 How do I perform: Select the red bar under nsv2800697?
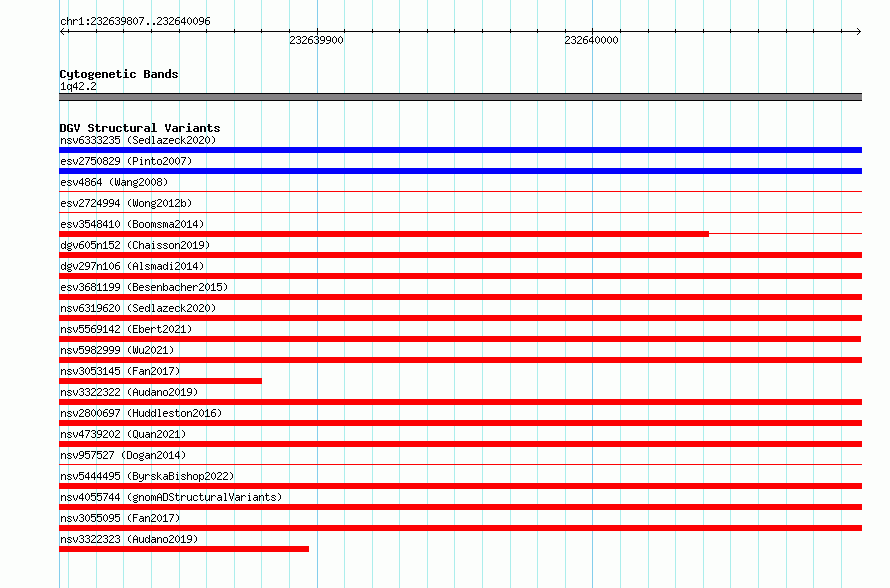pyautogui.click(x=460, y=423)
